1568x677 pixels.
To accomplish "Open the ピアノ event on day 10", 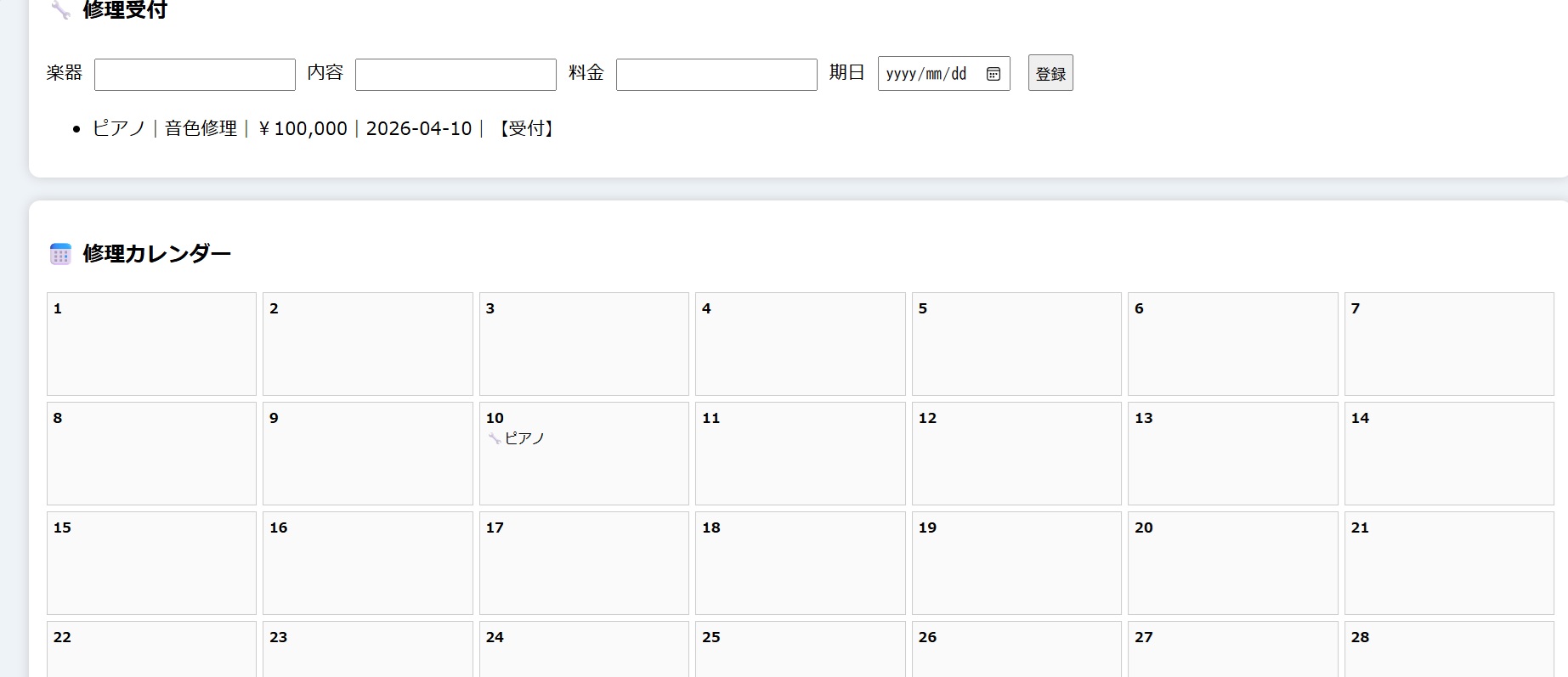I will (x=524, y=438).
